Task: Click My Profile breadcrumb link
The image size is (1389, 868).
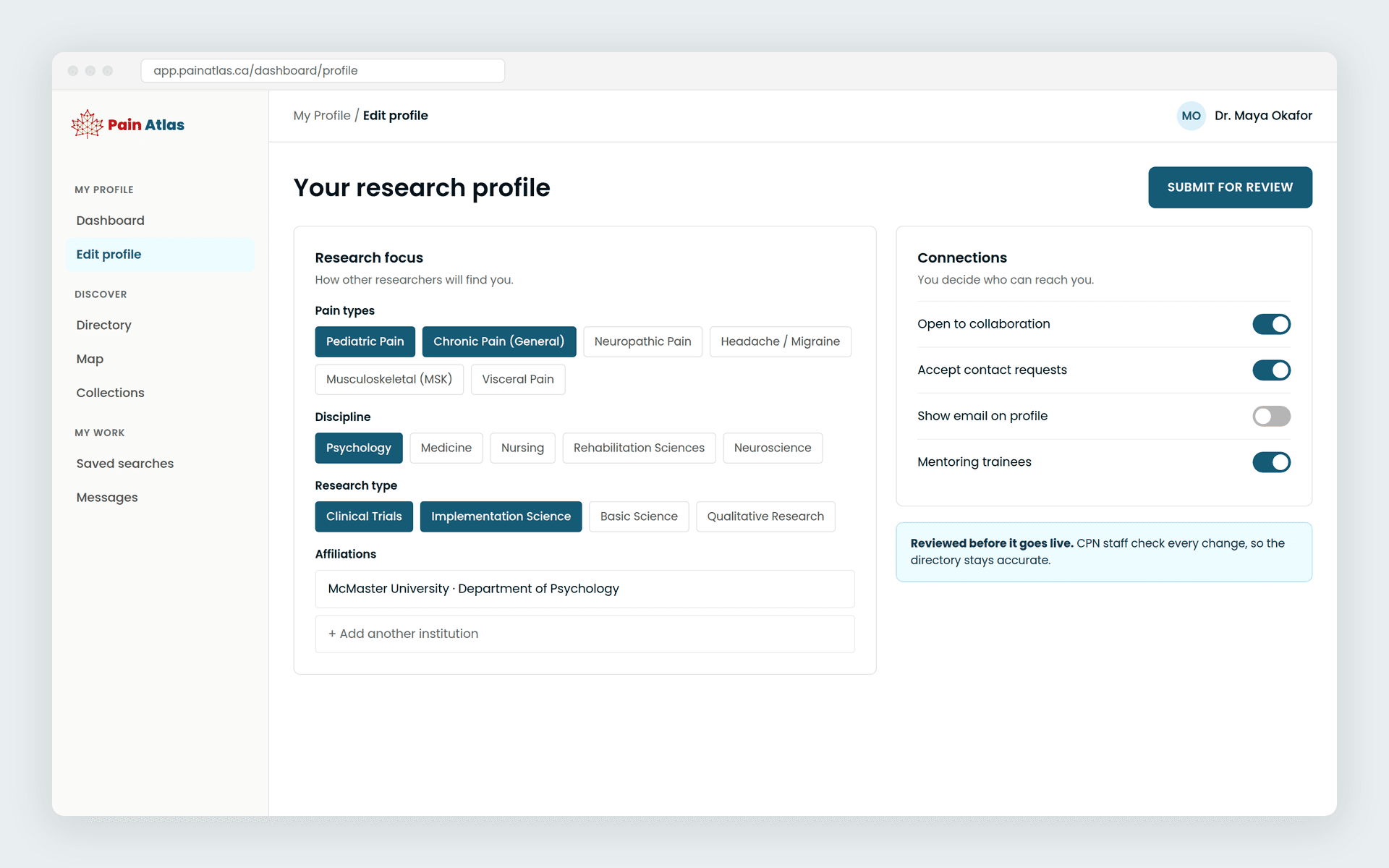Action: coord(322,116)
